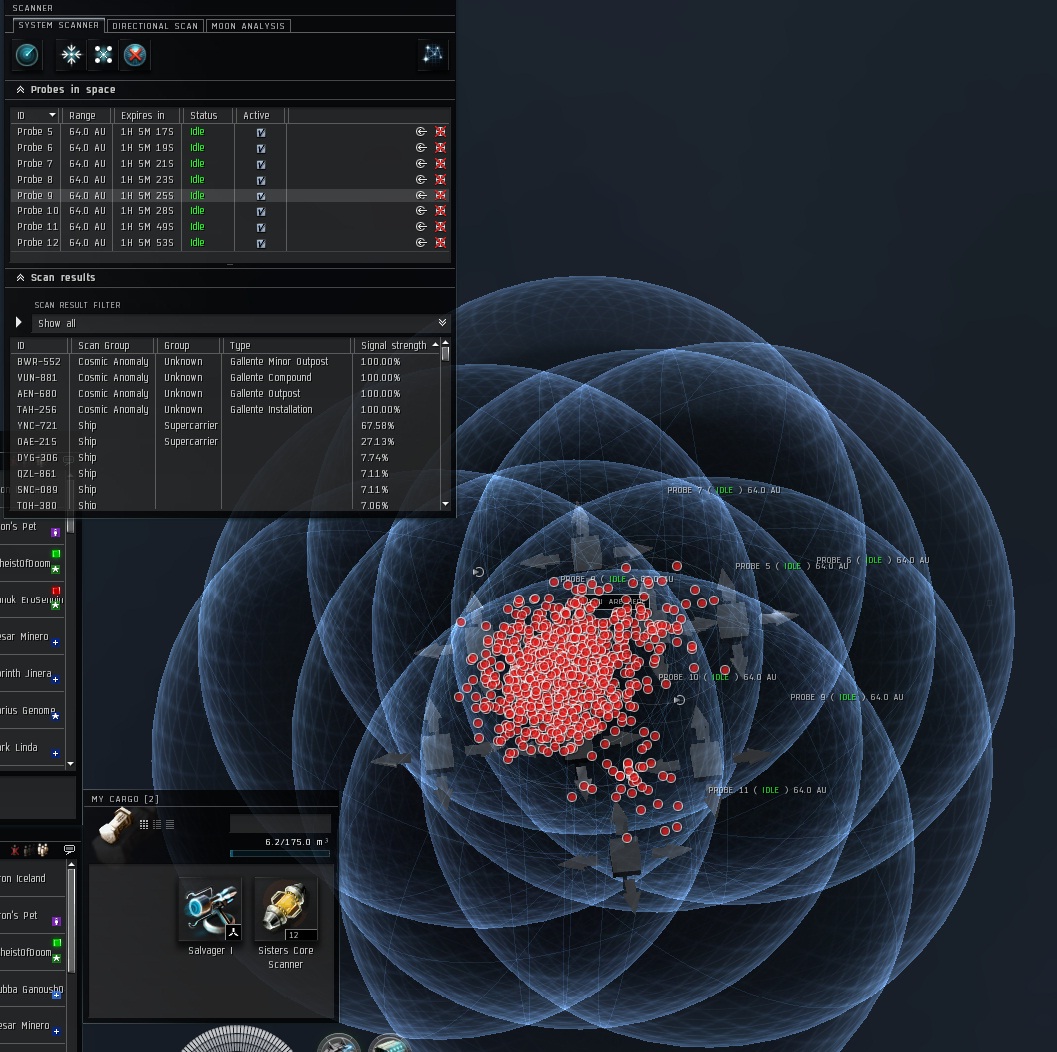
Task: Click the cargo container icon in My Cargo
Action: point(115,826)
